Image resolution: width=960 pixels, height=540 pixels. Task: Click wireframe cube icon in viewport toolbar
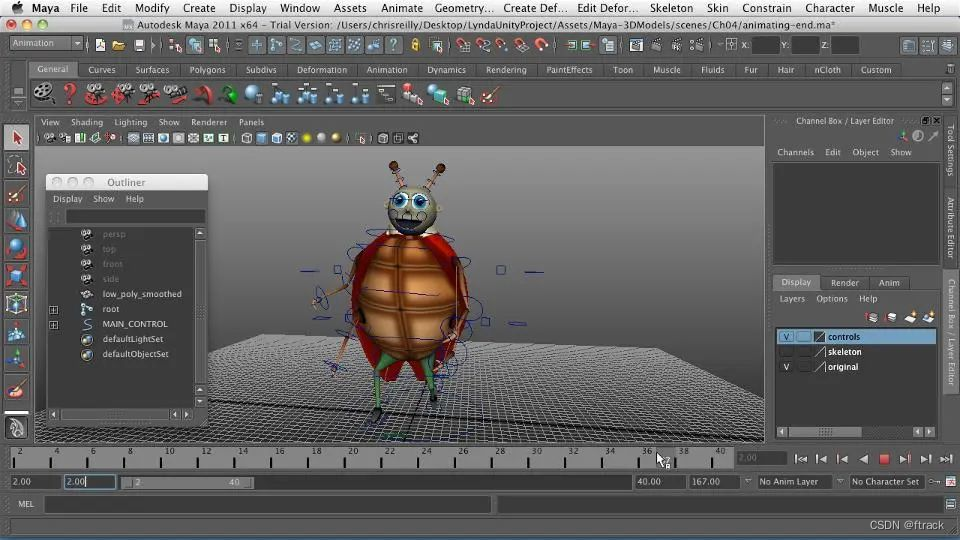[246, 138]
